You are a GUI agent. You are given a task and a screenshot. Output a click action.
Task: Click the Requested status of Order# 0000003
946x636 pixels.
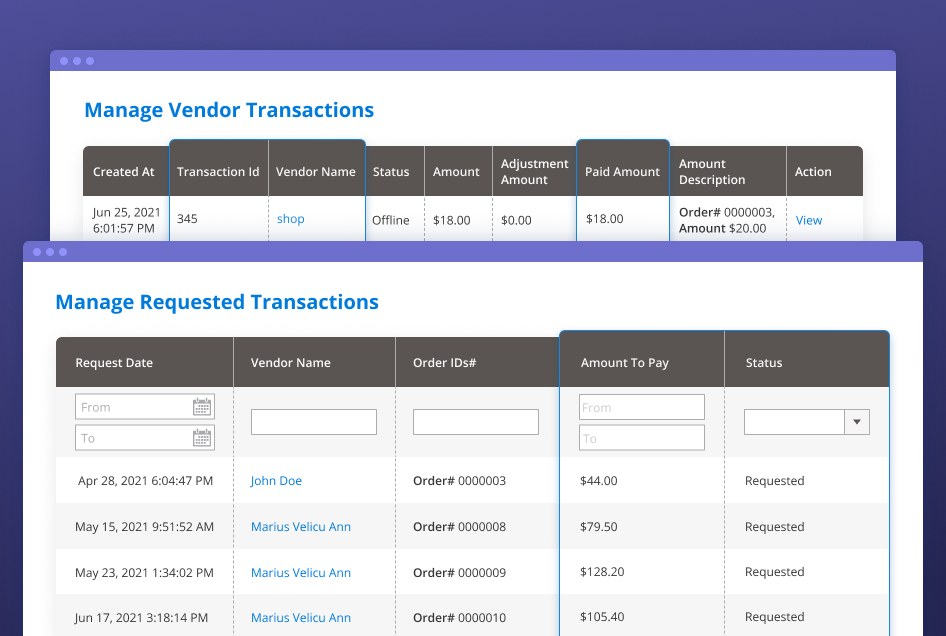774,480
